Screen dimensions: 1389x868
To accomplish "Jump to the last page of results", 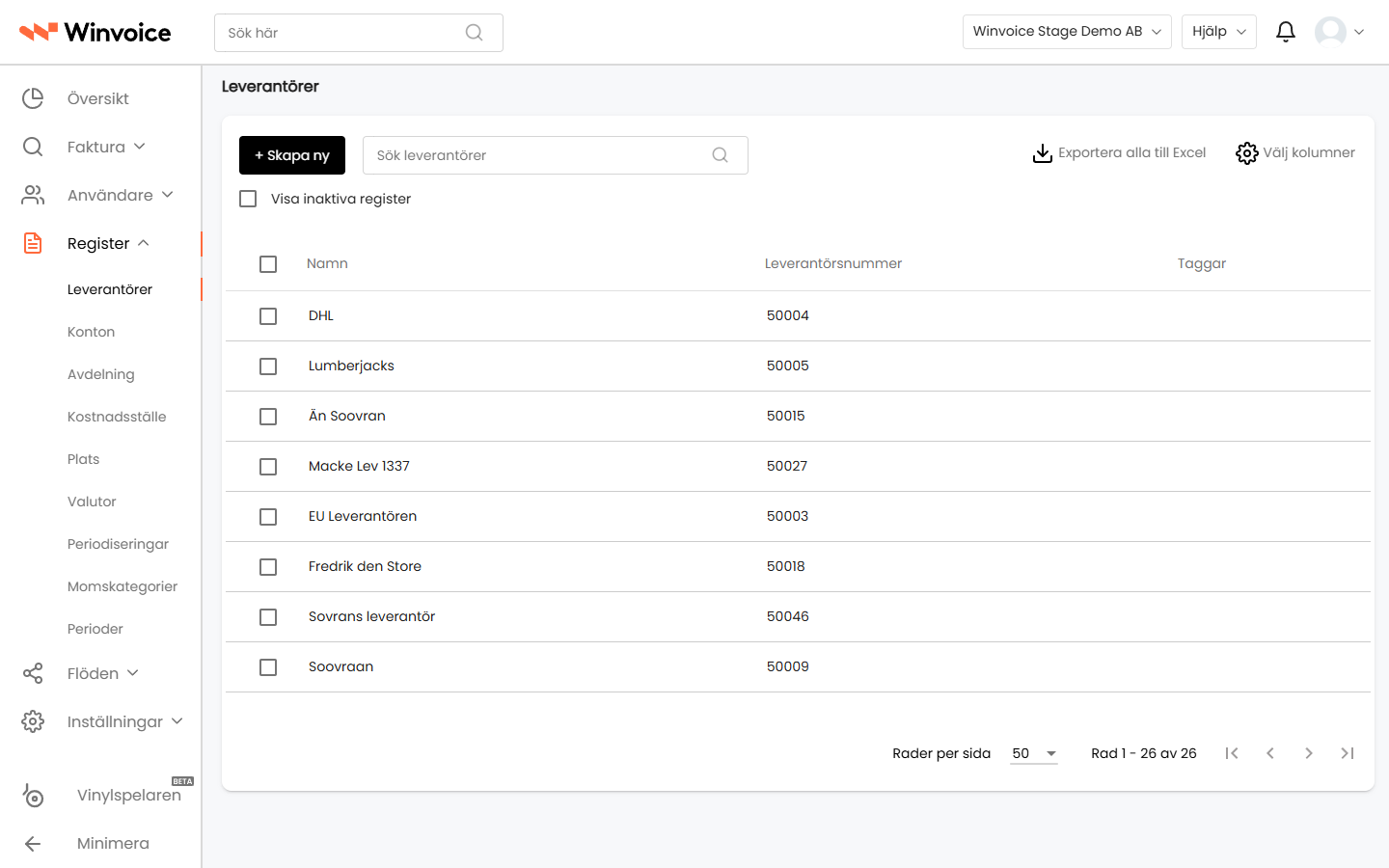I will pos(1348,753).
